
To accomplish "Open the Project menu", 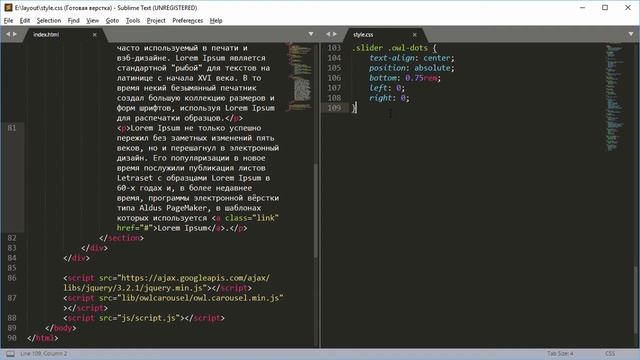I will pos(156,20).
